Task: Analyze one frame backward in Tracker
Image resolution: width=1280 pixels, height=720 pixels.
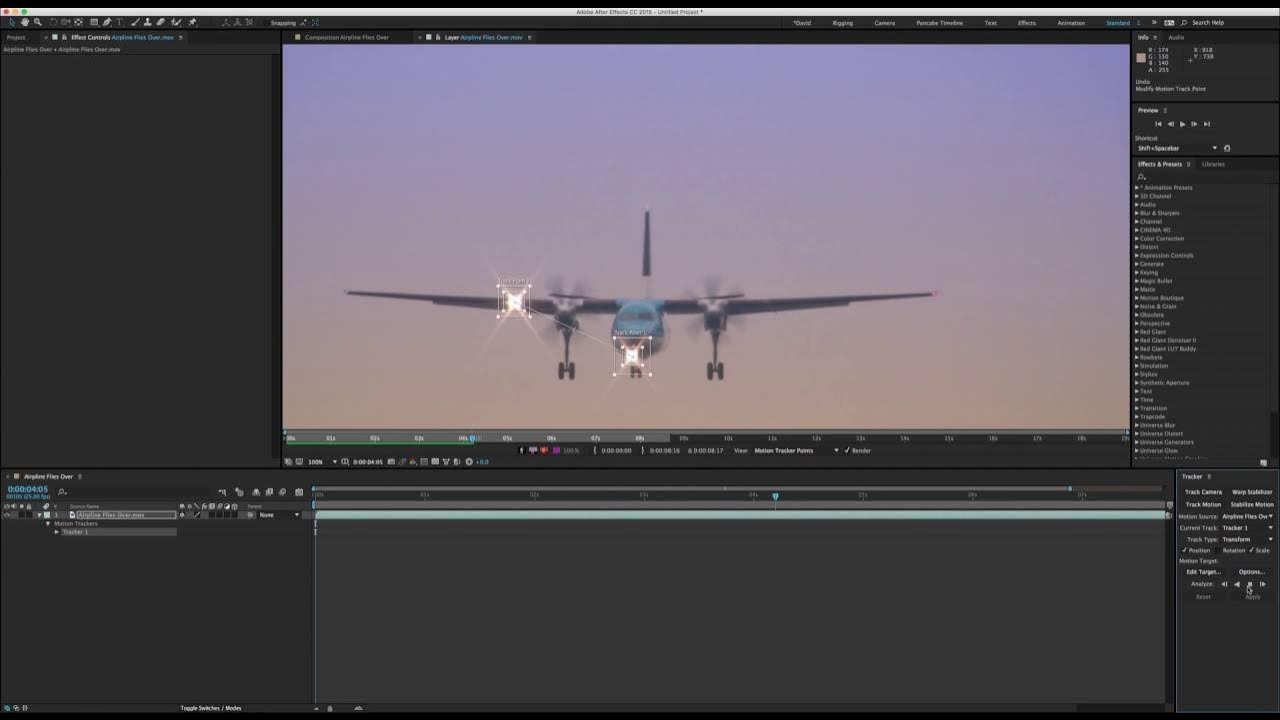Action: click(1224, 584)
